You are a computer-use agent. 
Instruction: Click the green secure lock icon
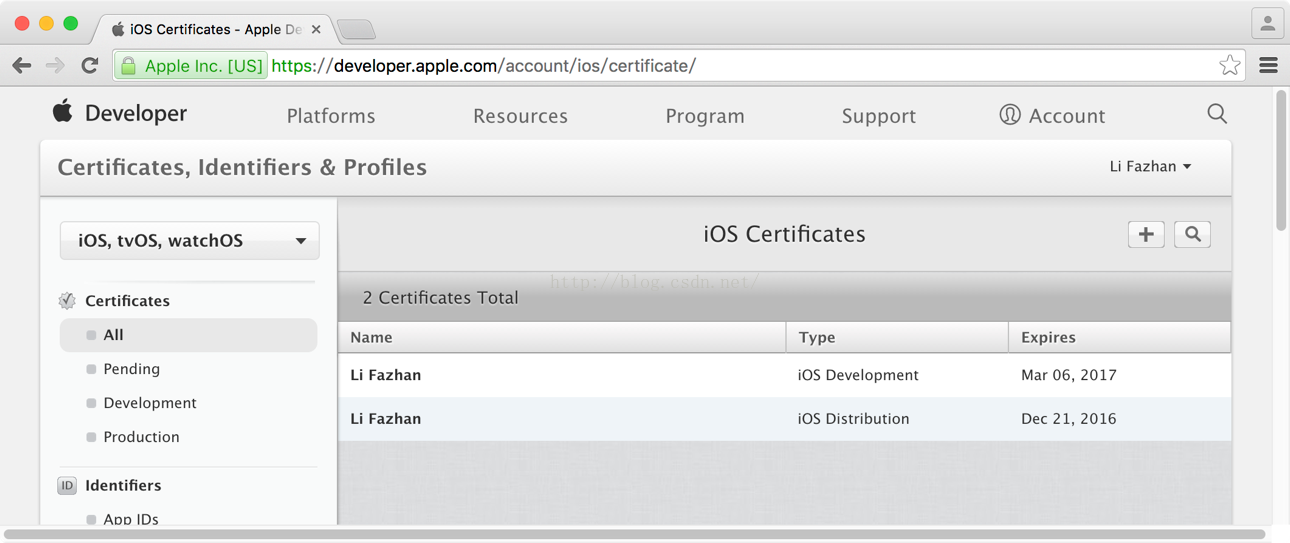click(128, 66)
